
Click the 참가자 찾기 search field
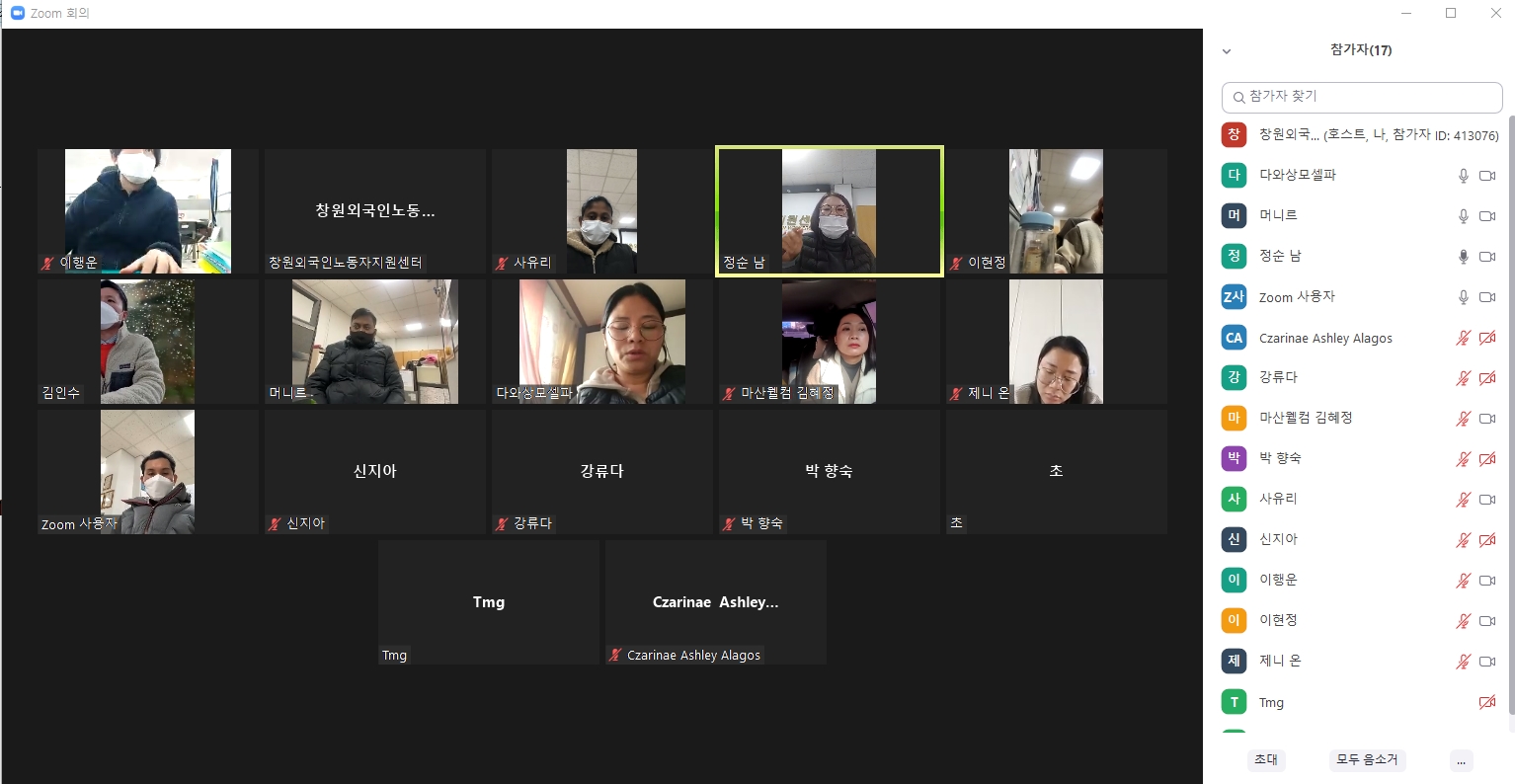1362,97
